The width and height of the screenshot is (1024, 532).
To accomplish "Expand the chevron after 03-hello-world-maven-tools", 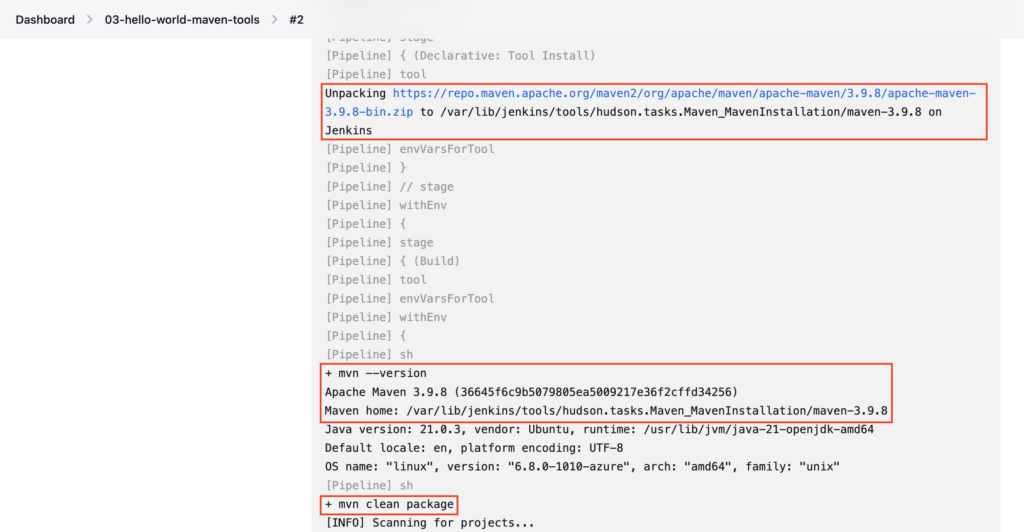I will pyautogui.click(x=274, y=20).
